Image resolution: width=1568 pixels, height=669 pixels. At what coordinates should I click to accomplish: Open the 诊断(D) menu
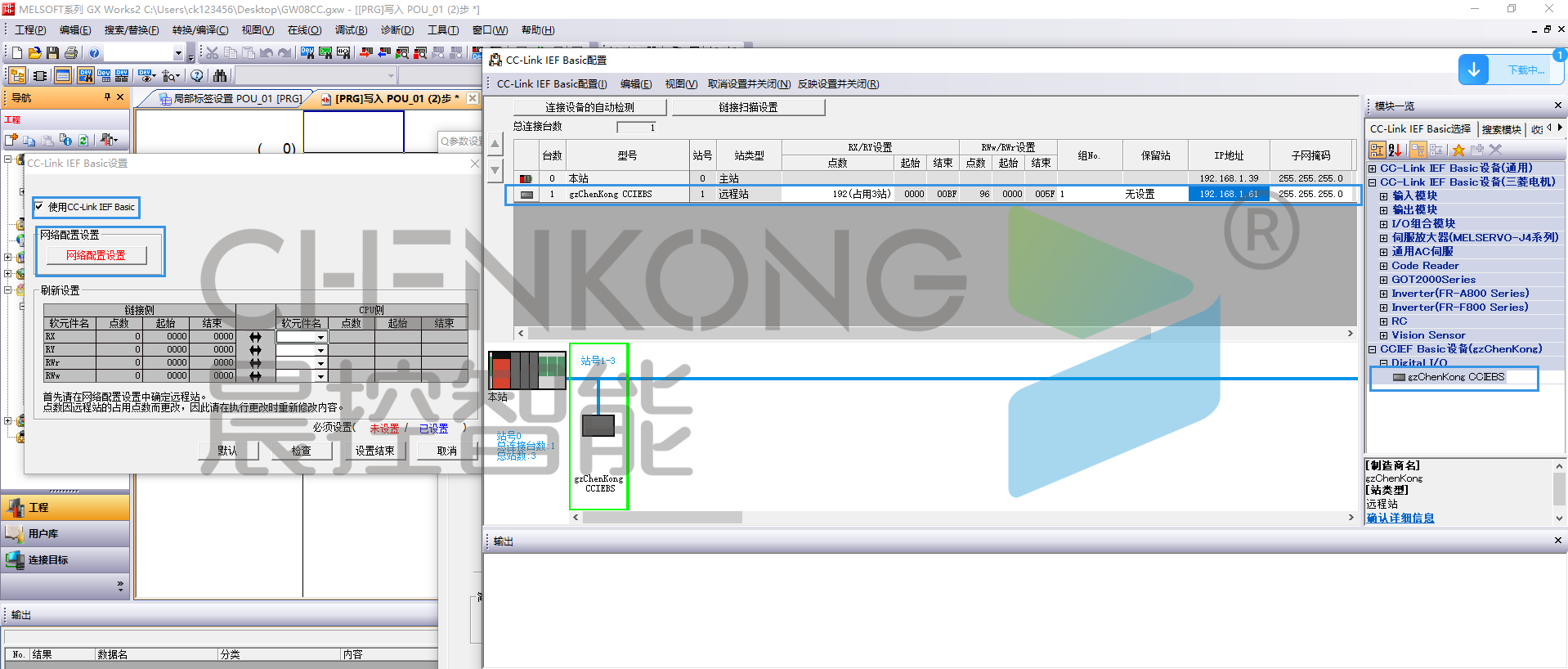pyautogui.click(x=397, y=30)
